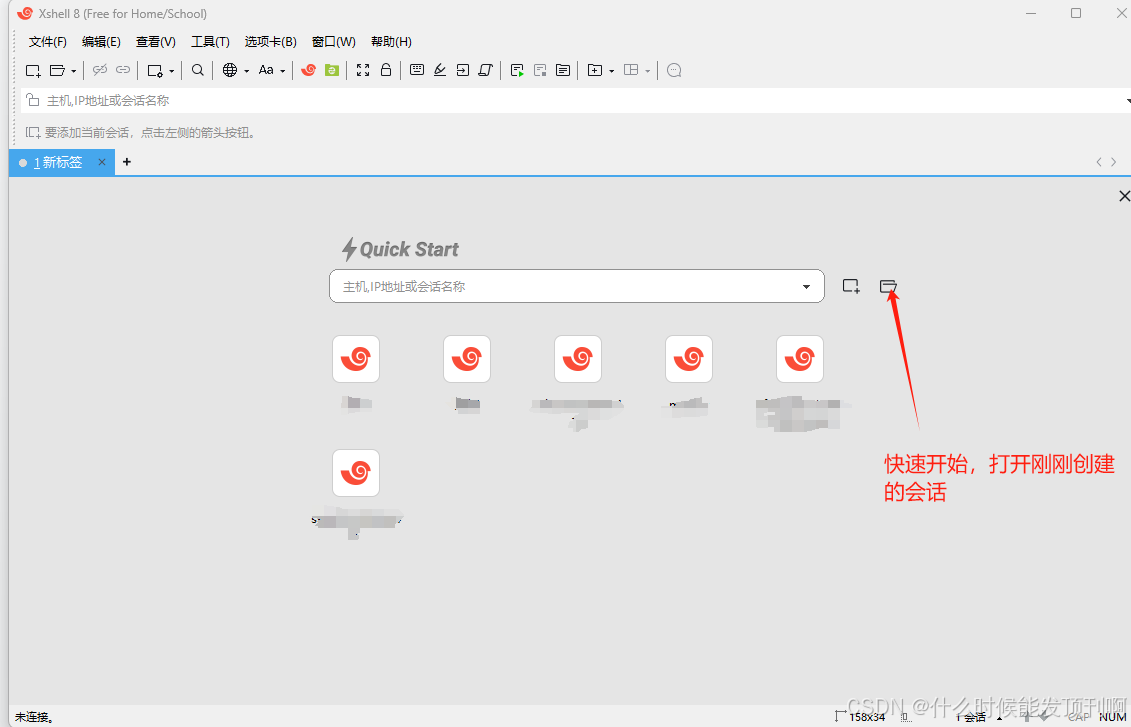Click the tab strip left scroll arrow
This screenshot has width=1131, height=727.
click(1099, 162)
